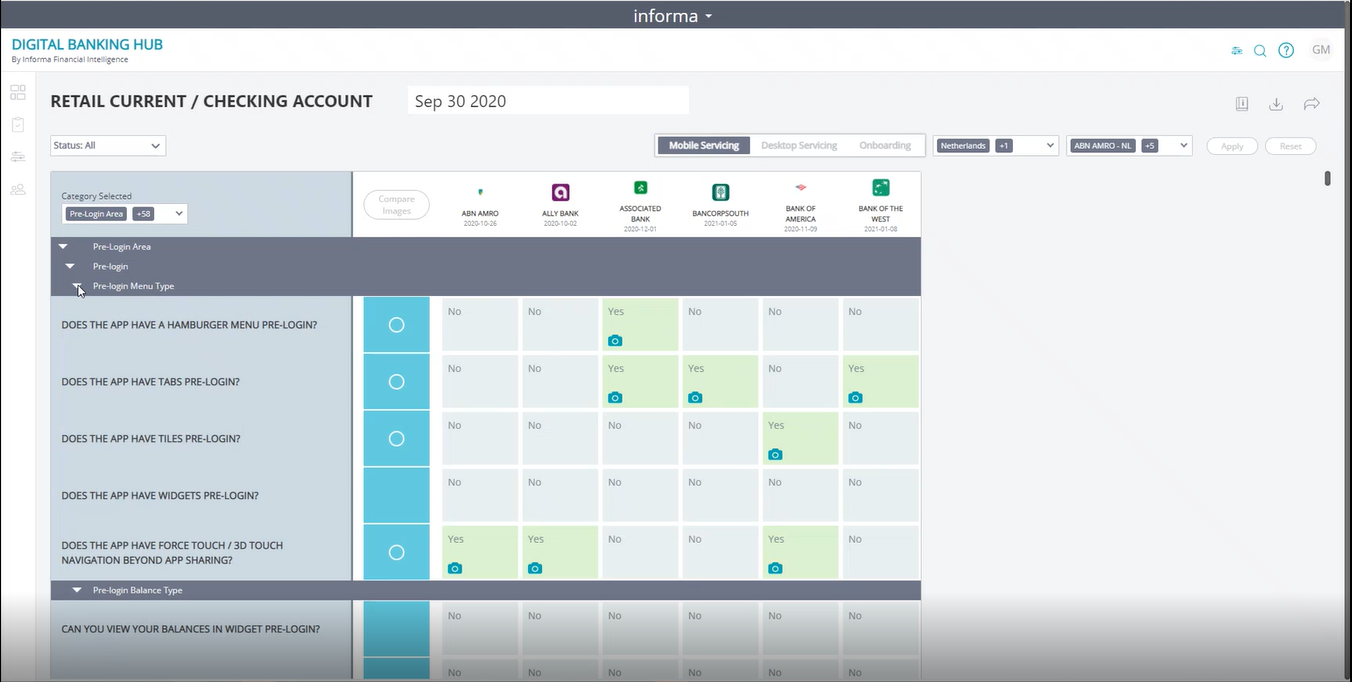Click the Ally Bank logo
Viewport: 1352px width, 682px height.
[x=561, y=192]
